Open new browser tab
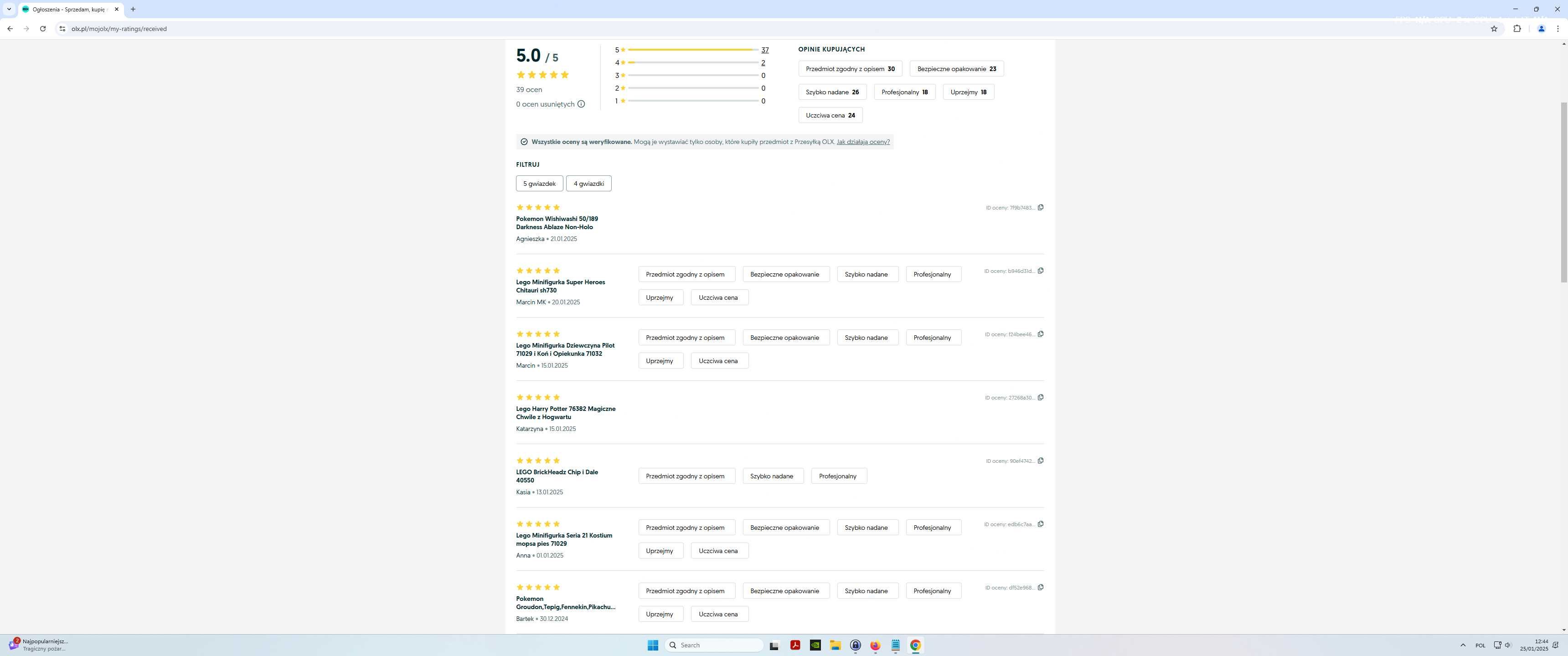1568x656 pixels. click(x=133, y=9)
